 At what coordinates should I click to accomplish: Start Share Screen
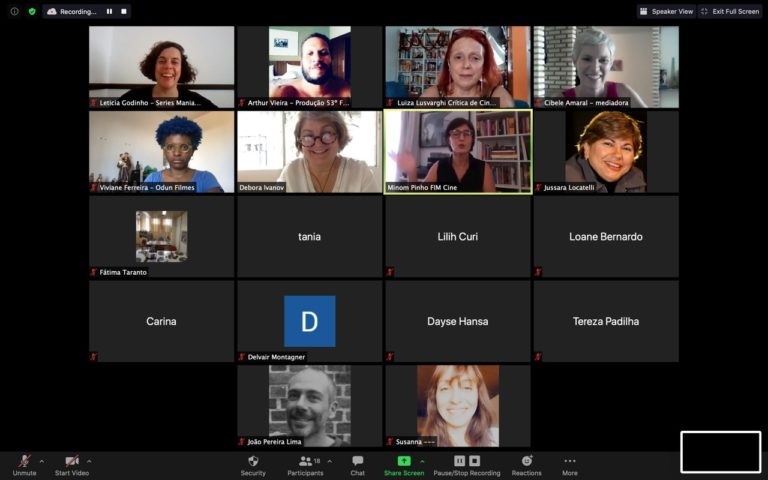pos(403,465)
